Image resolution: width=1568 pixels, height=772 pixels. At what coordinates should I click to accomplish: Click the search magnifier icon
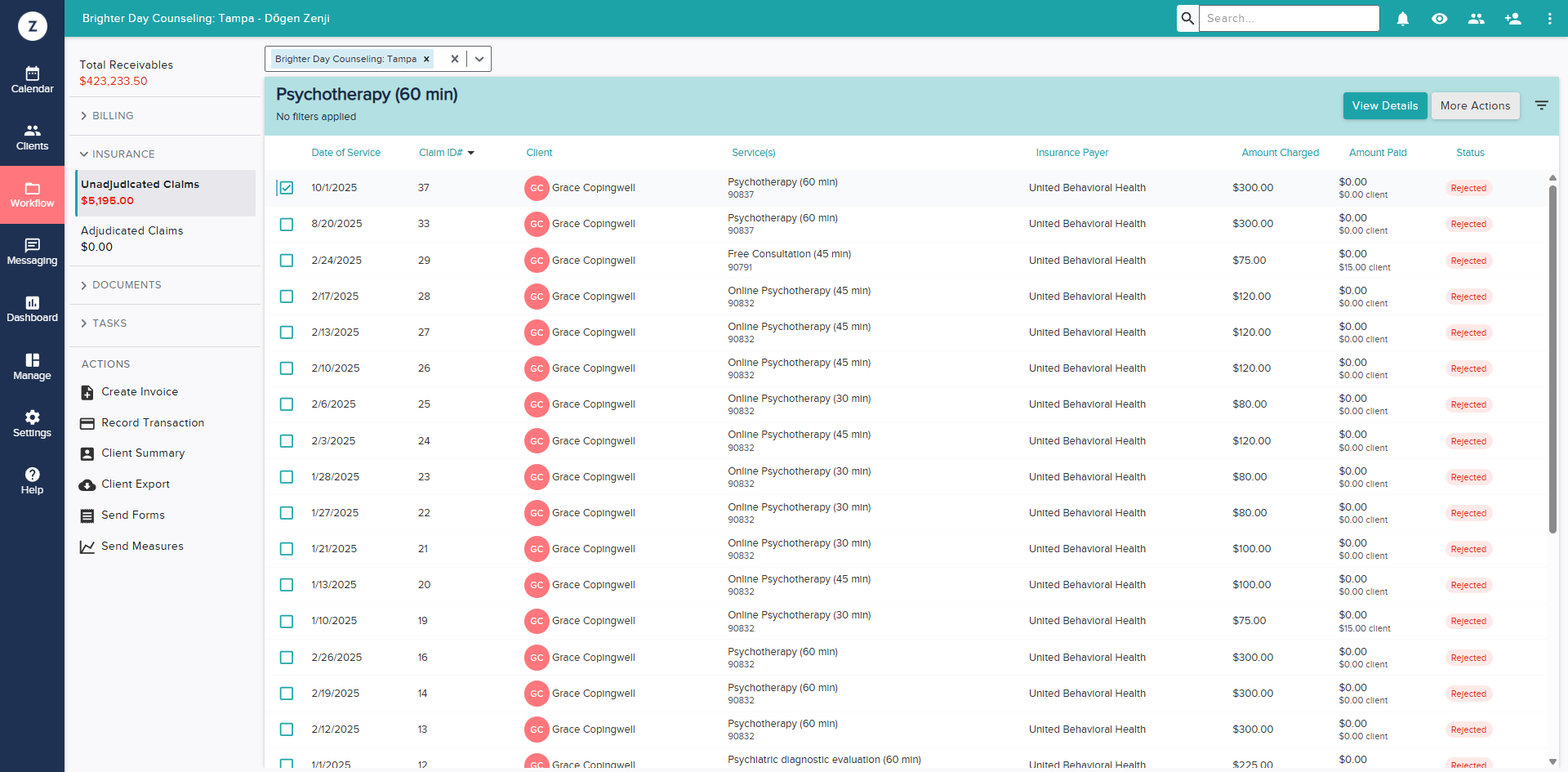pos(1187,18)
